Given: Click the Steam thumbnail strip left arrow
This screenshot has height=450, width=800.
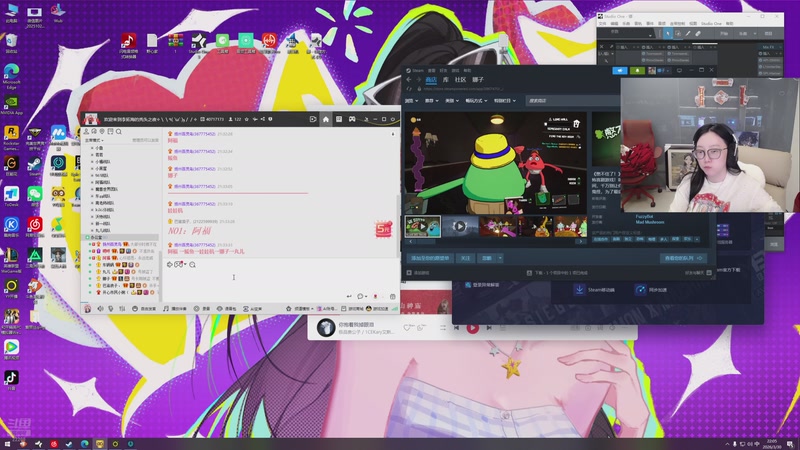Looking at the screenshot, I should pyautogui.click(x=411, y=242).
